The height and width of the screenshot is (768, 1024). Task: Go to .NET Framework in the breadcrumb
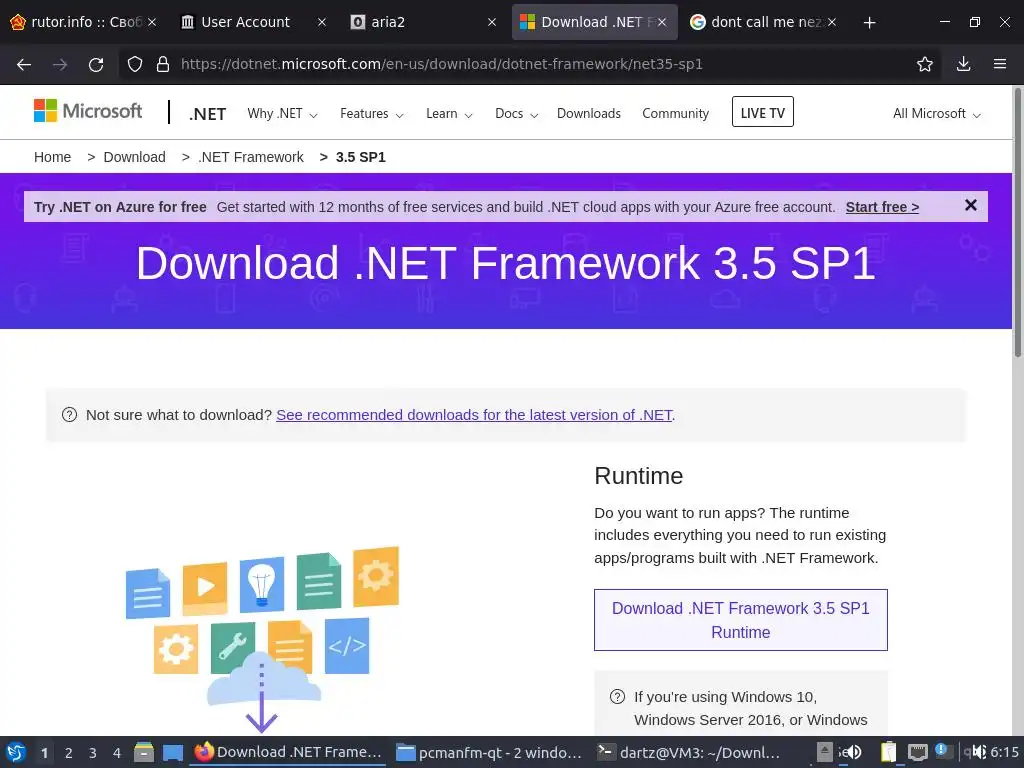pyautogui.click(x=251, y=157)
